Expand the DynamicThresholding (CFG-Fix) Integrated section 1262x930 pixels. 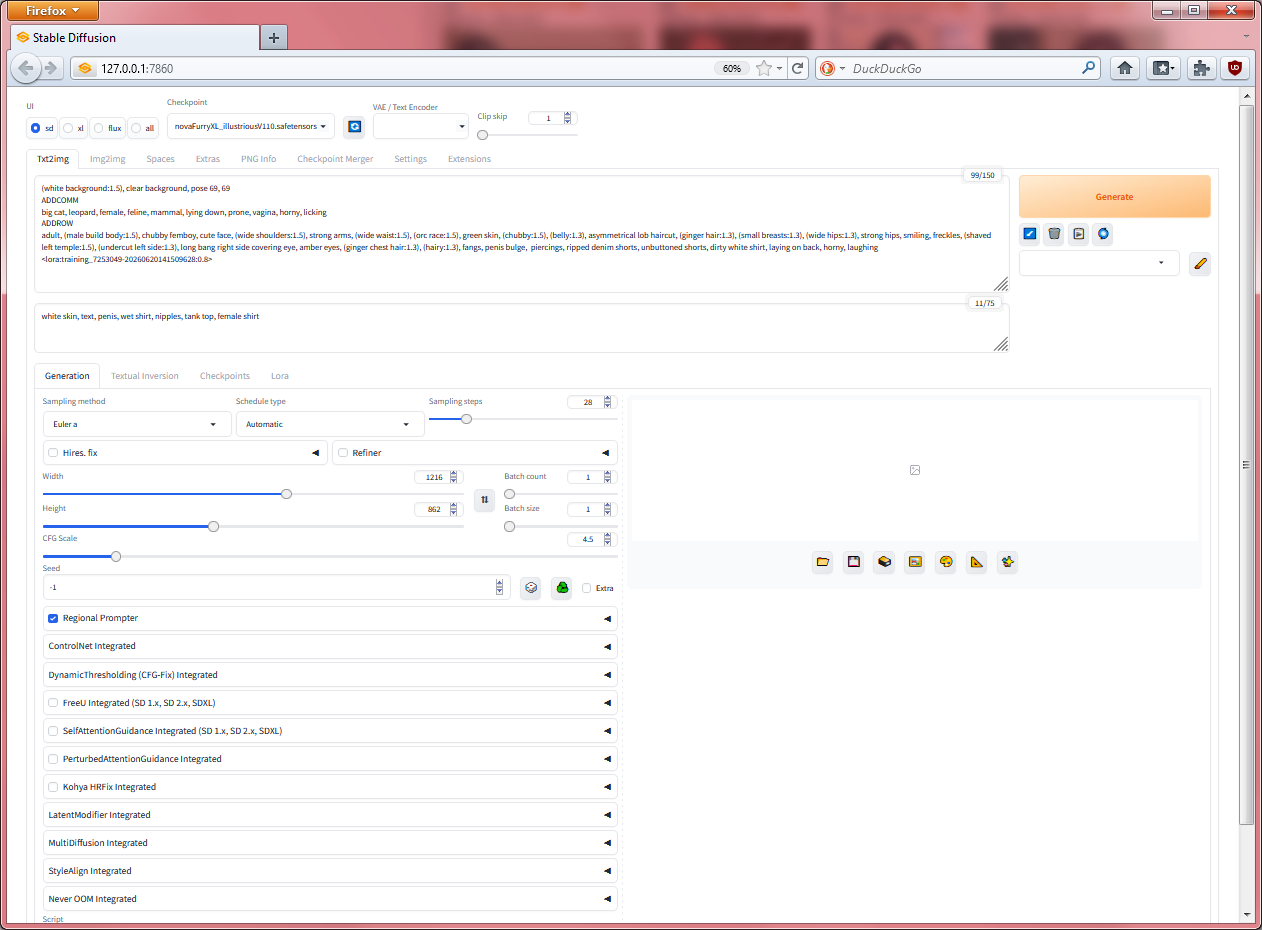click(330, 675)
